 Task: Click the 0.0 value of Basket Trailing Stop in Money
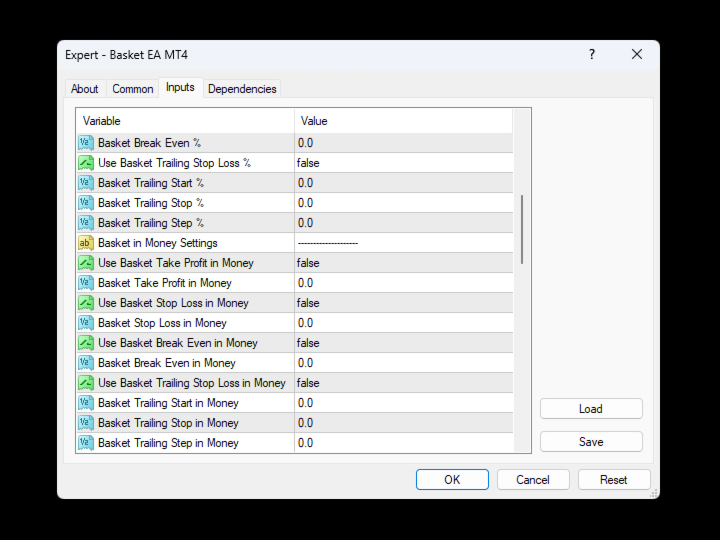tap(305, 422)
